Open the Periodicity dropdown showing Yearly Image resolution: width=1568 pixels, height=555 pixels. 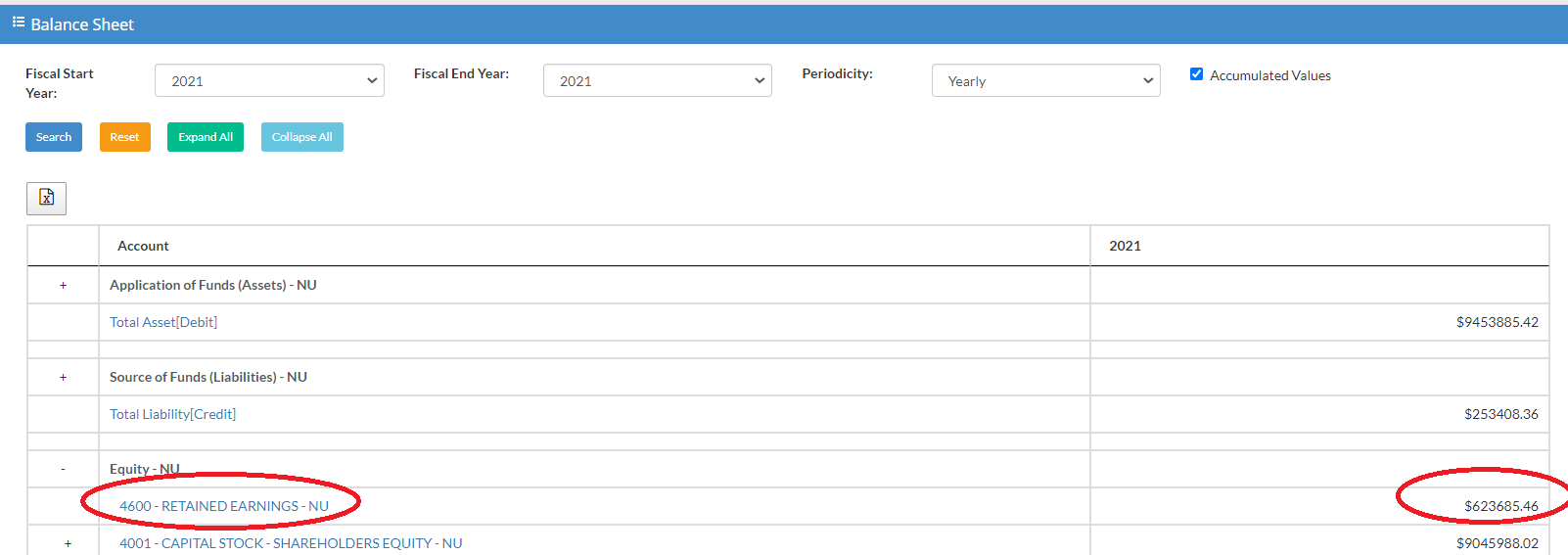tap(1046, 80)
